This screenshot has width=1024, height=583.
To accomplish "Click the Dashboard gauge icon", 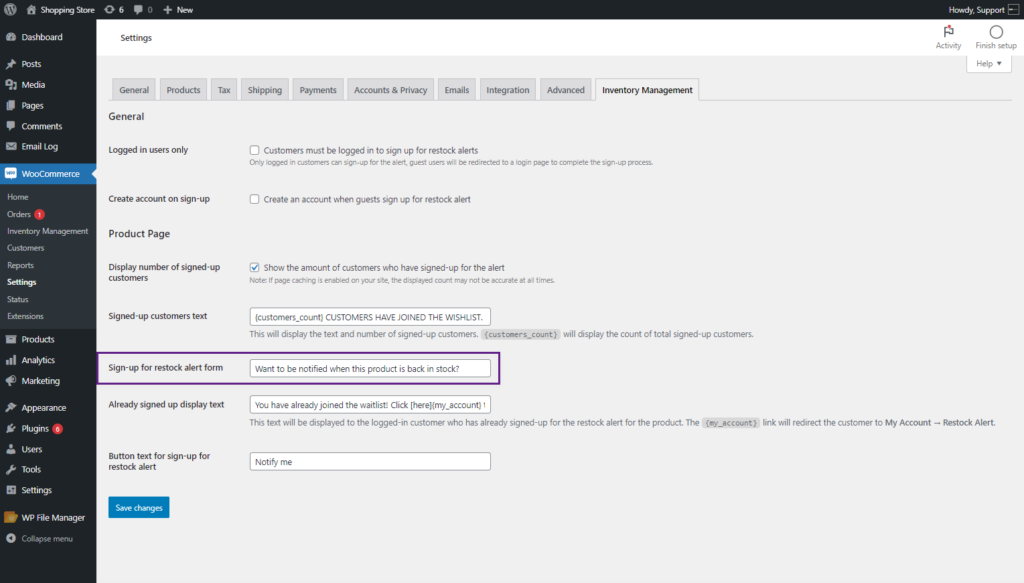I will tap(11, 37).
